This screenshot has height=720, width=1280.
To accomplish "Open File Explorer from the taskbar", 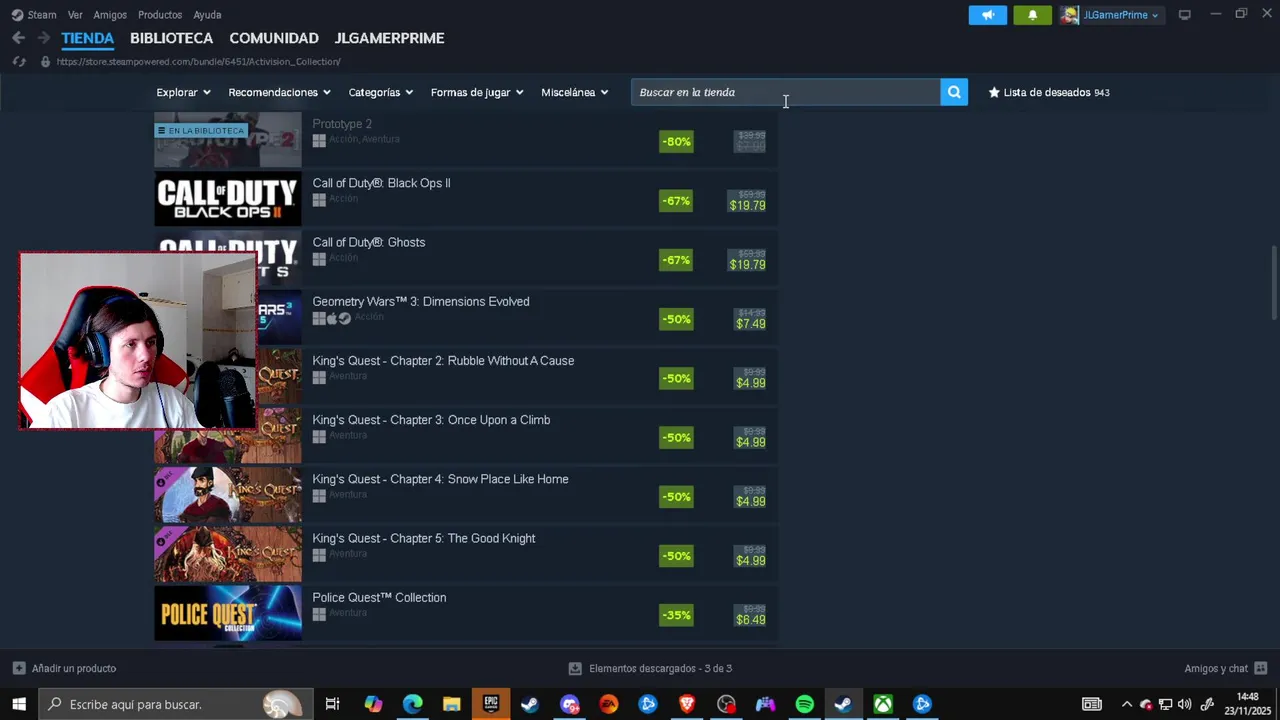I will [x=451, y=704].
